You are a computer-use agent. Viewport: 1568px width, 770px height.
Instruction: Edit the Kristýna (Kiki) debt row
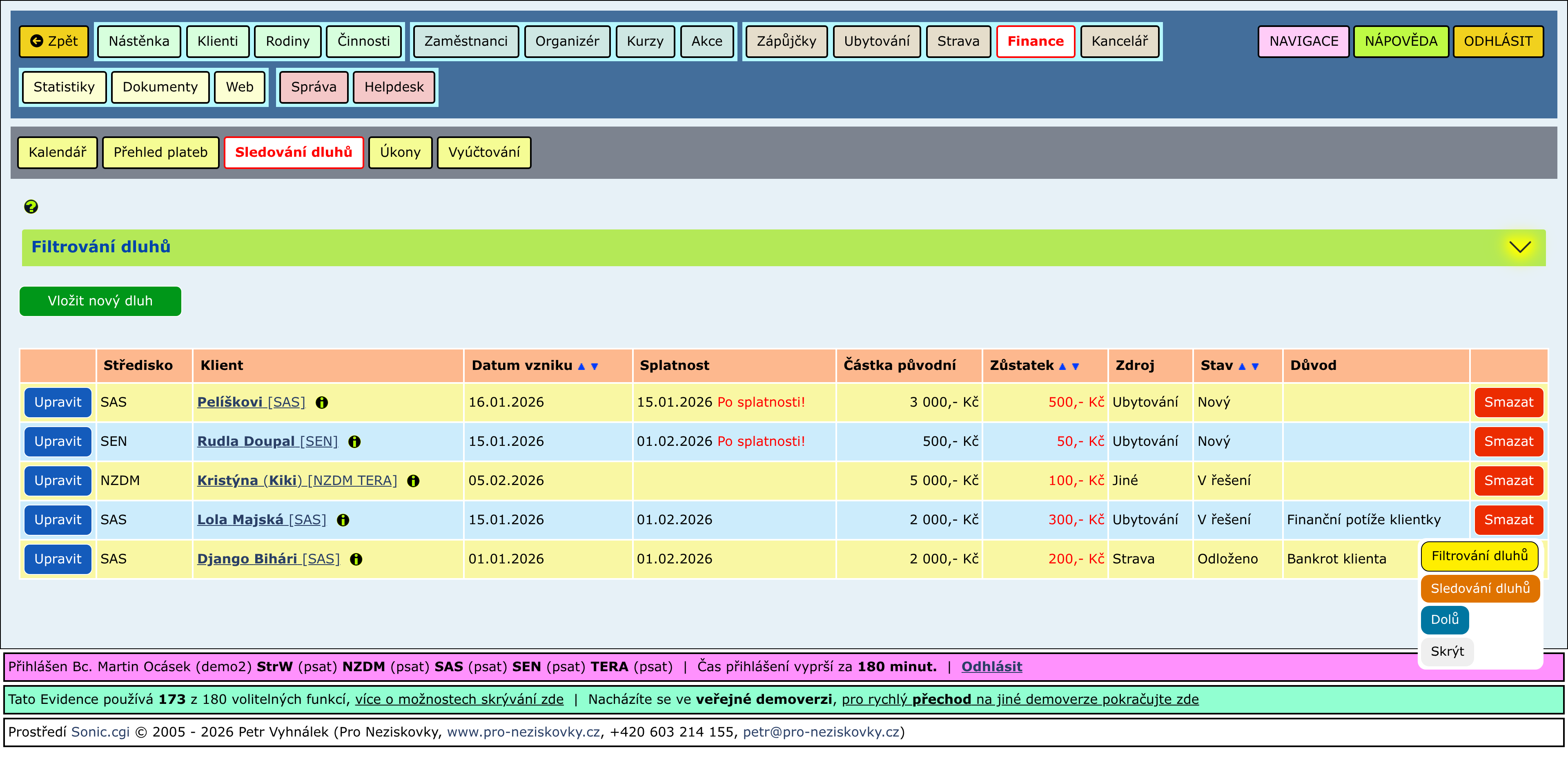pyautogui.click(x=58, y=481)
